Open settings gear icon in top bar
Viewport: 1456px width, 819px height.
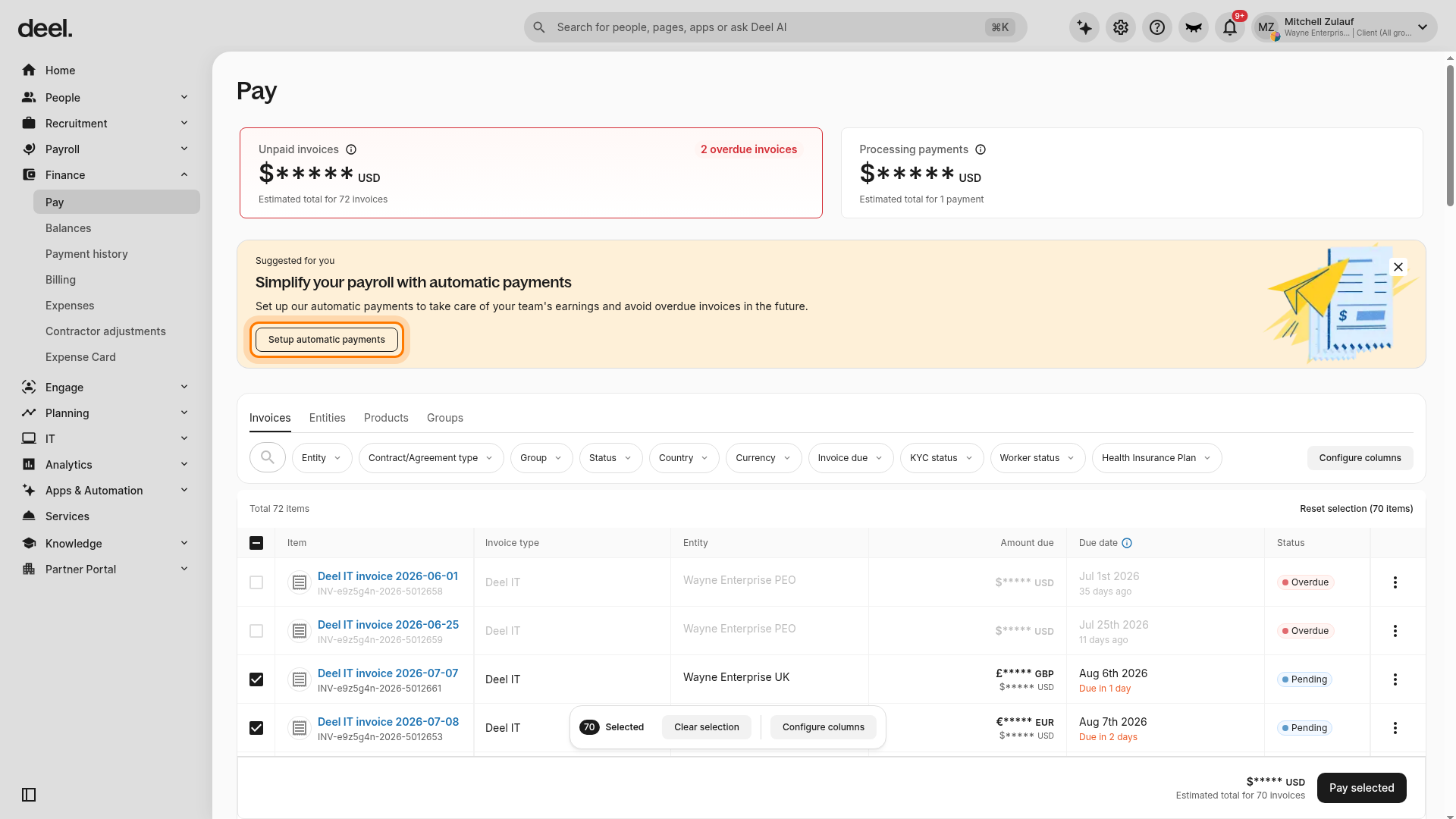point(1121,27)
